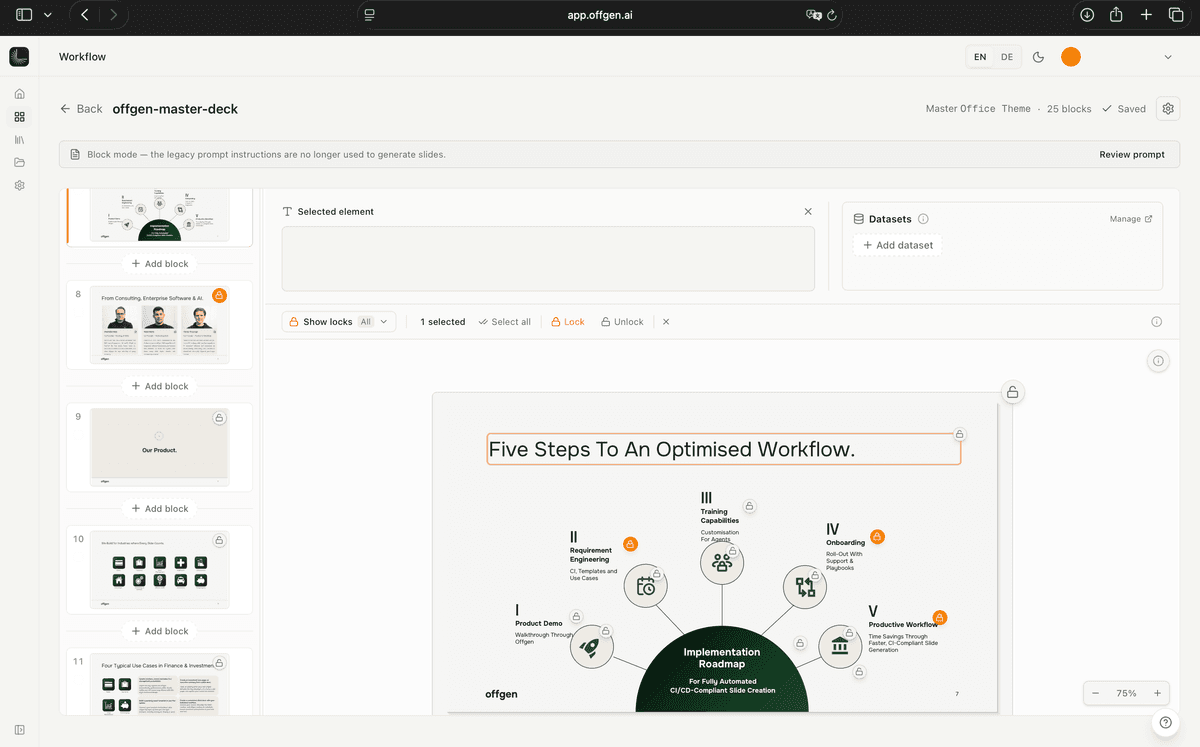
Task: Add block between slides 10 and 11
Action: pyautogui.click(x=160, y=631)
